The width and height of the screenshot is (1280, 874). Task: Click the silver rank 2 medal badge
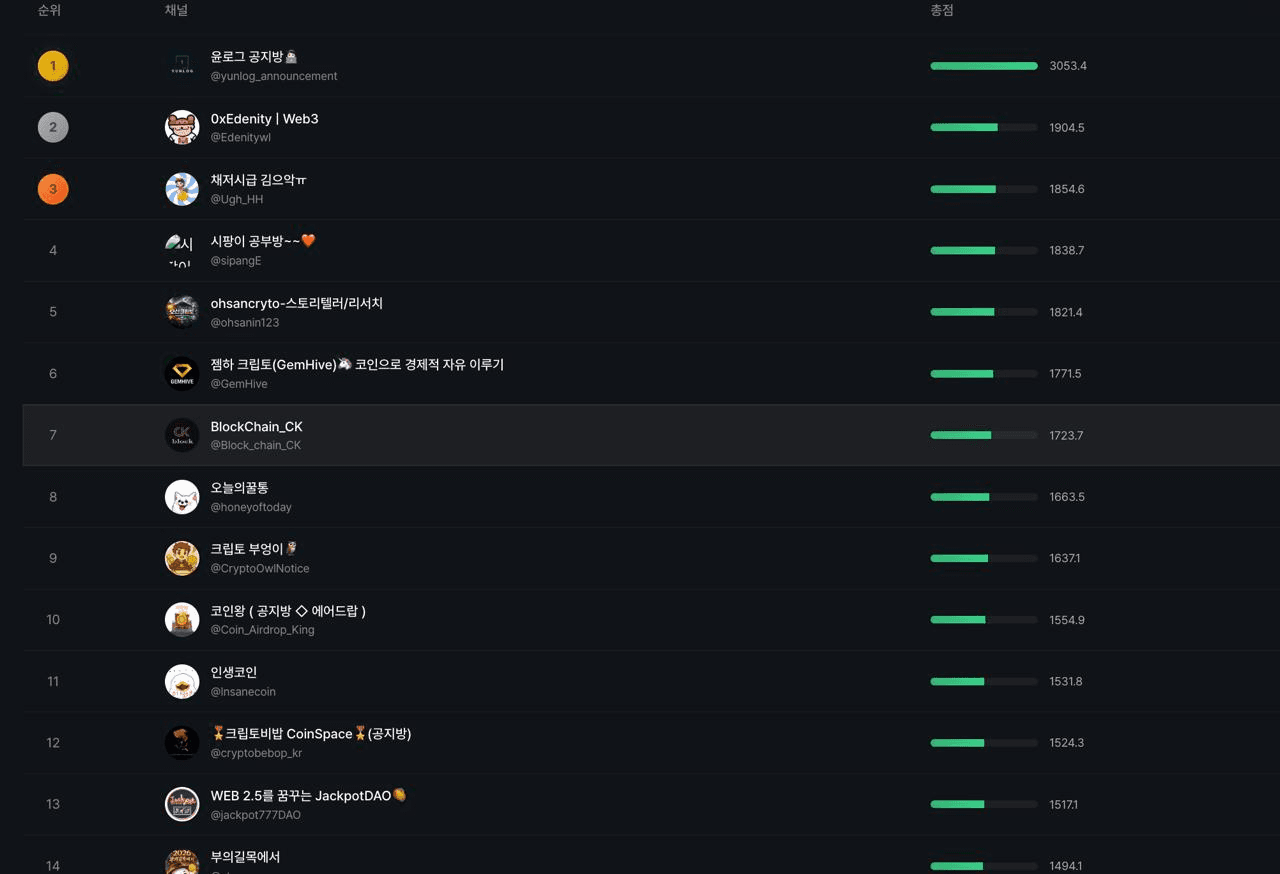click(53, 127)
